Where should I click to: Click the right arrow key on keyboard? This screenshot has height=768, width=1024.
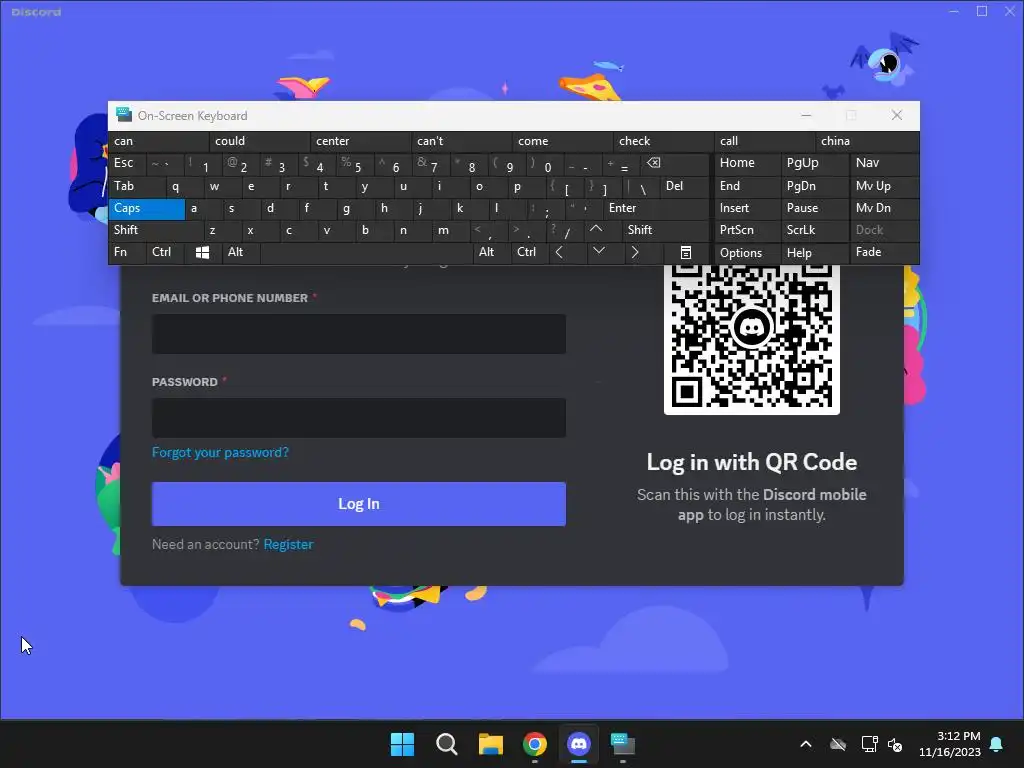pos(635,252)
